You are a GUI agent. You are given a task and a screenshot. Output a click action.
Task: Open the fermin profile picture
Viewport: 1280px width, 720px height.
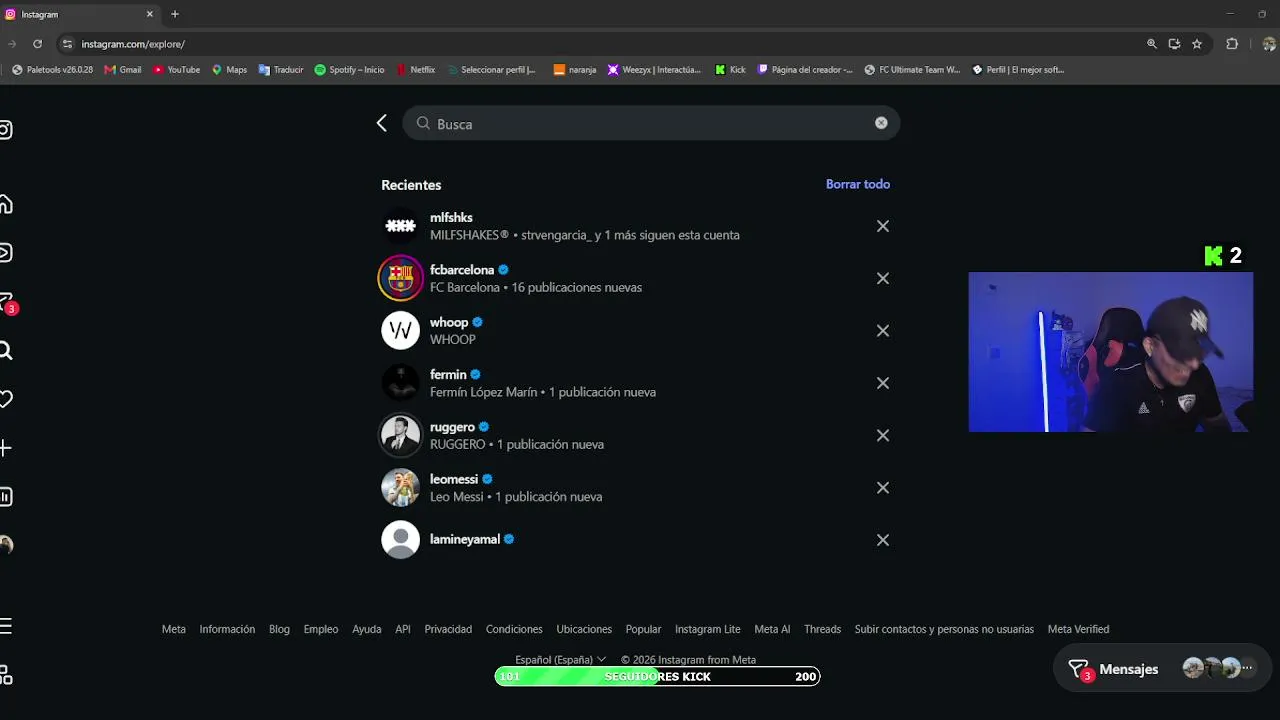[x=400, y=383]
